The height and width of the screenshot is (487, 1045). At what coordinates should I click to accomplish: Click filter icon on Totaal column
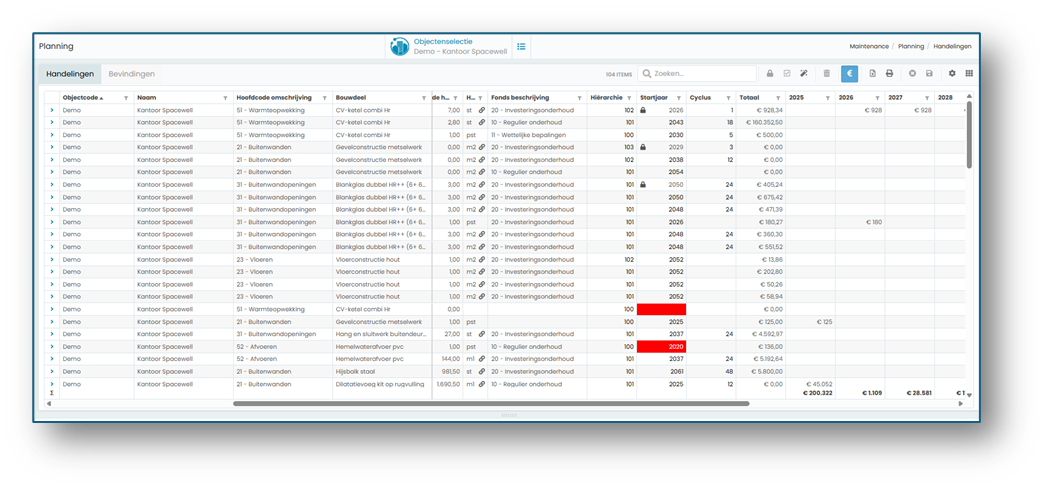click(x=778, y=98)
